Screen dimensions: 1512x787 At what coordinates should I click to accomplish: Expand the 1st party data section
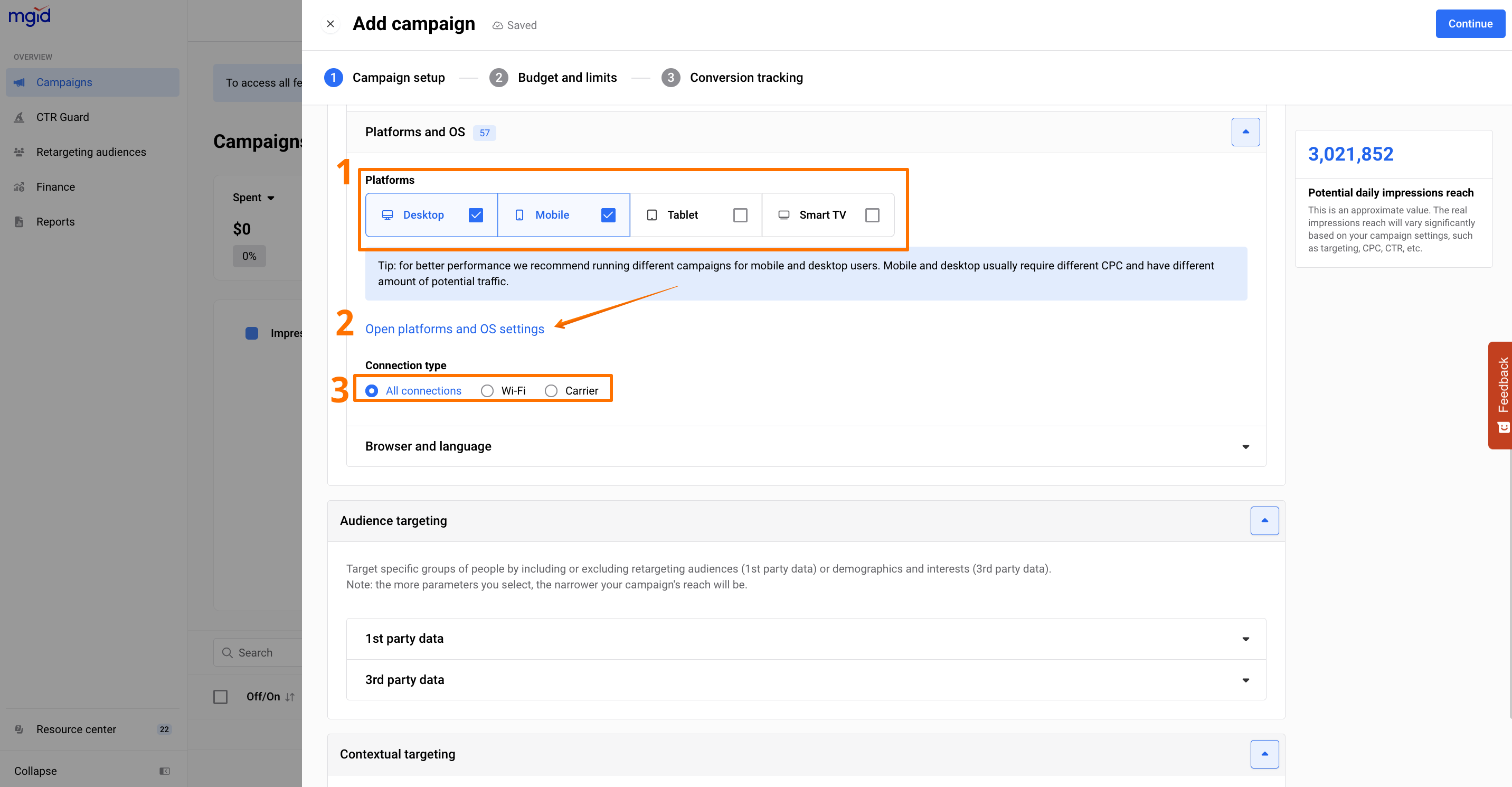[x=1245, y=639]
